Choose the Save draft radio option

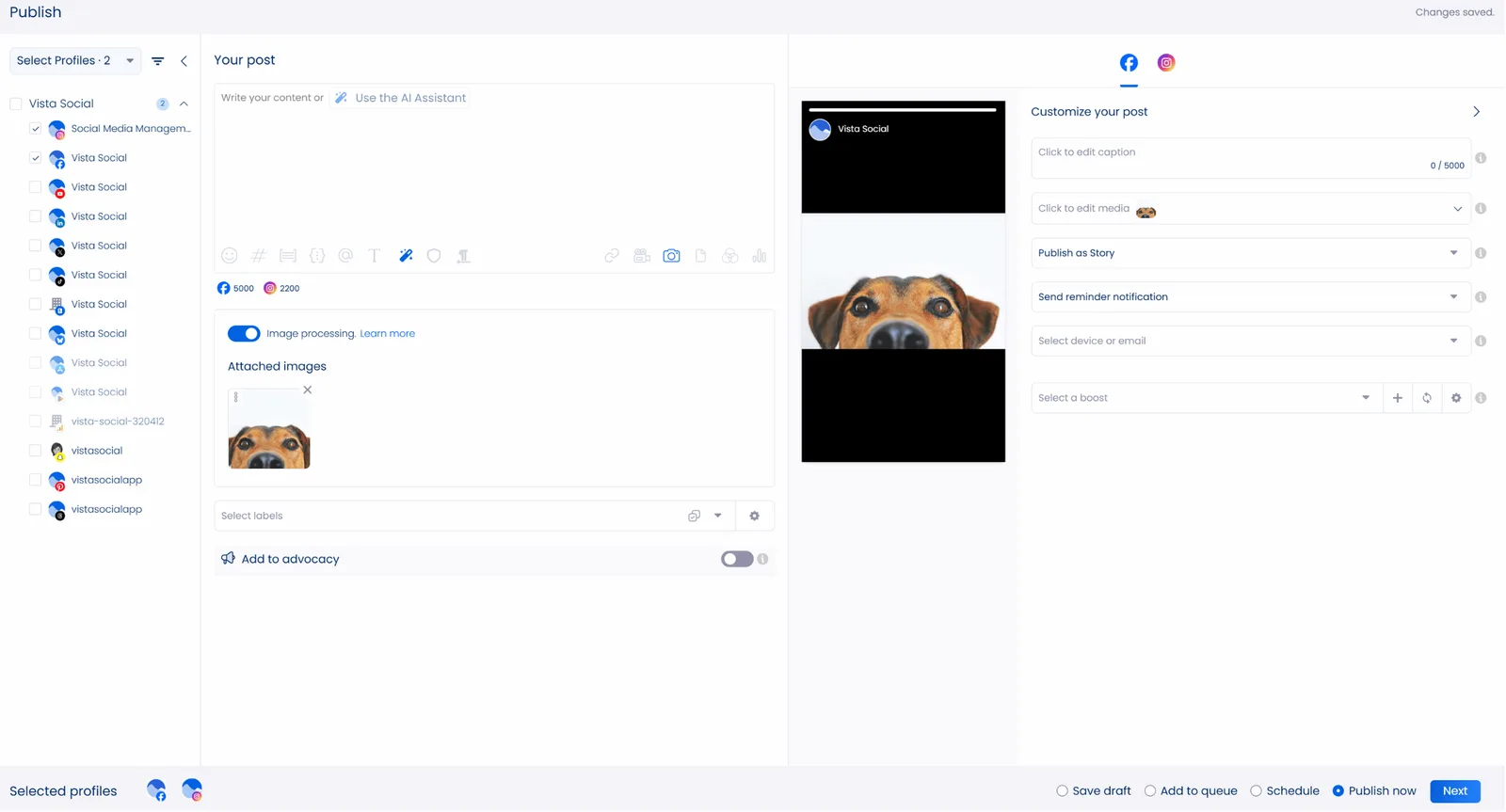[x=1063, y=791]
